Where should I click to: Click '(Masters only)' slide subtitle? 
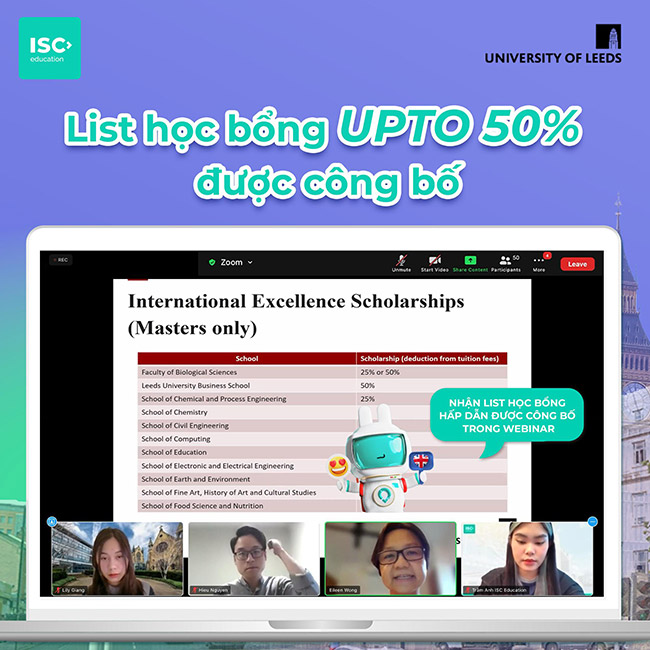[192, 328]
